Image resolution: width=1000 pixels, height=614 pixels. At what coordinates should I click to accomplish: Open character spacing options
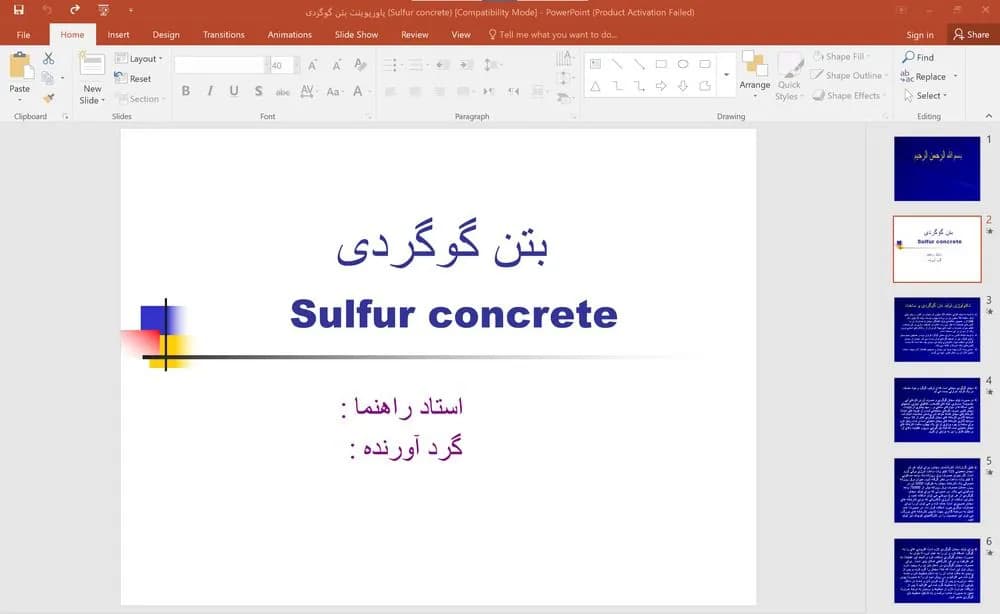click(307, 91)
